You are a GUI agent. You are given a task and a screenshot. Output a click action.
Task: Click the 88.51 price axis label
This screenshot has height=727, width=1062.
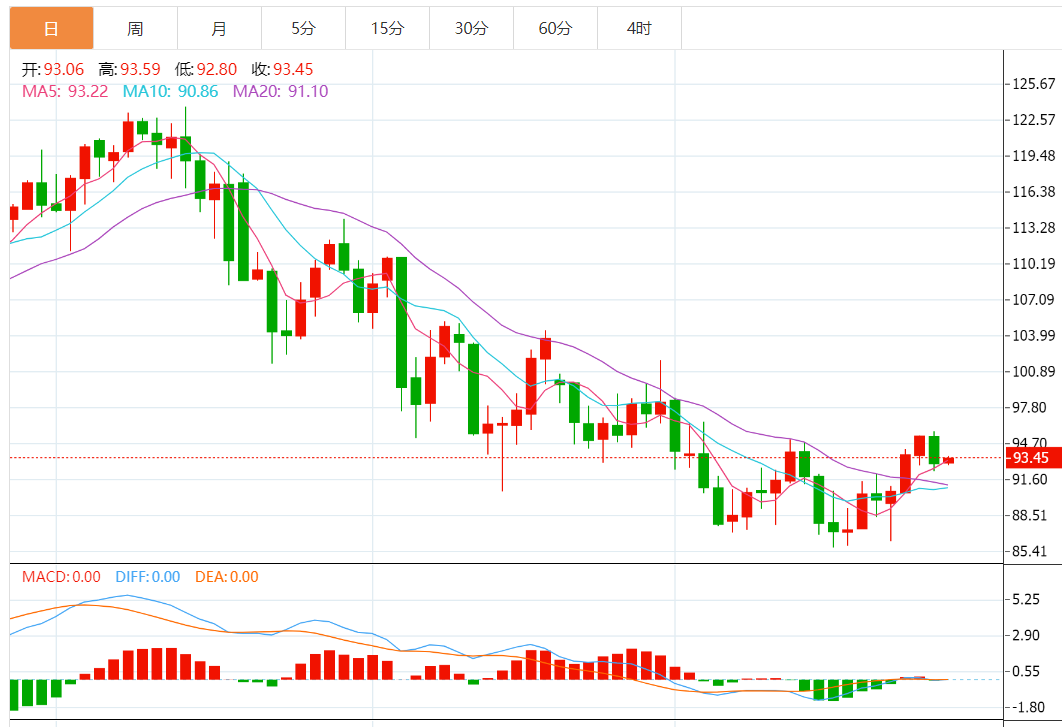1029,515
